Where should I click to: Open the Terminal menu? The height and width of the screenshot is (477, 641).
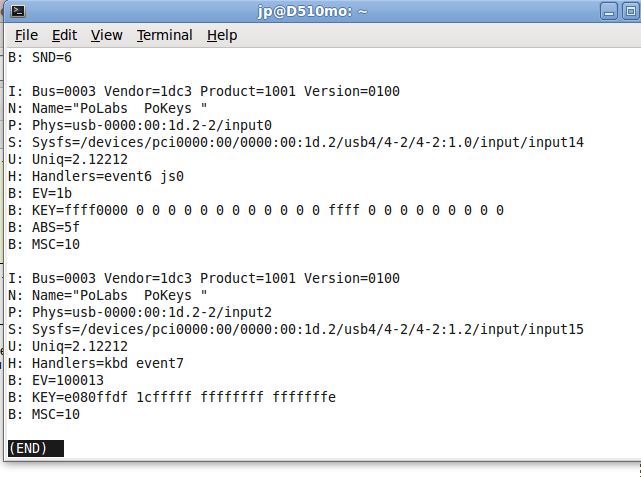[164, 35]
